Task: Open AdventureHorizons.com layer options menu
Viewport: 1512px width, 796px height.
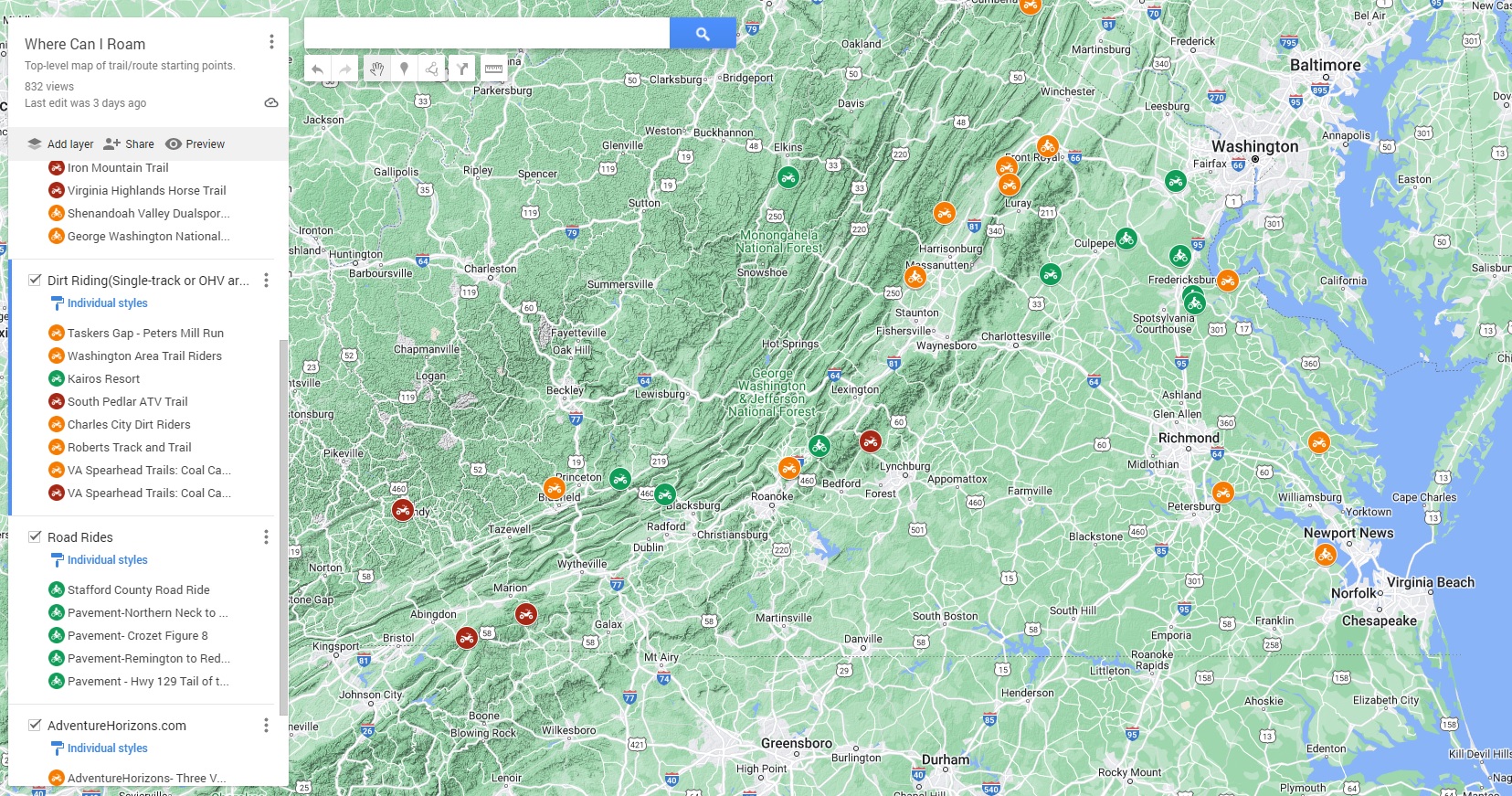Action: tap(266, 726)
